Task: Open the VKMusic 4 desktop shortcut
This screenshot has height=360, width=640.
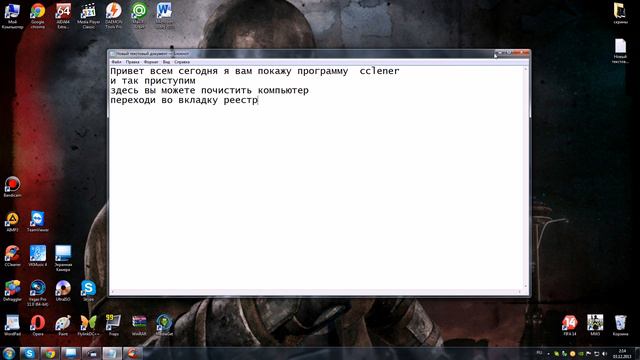Action: point(38,256)
